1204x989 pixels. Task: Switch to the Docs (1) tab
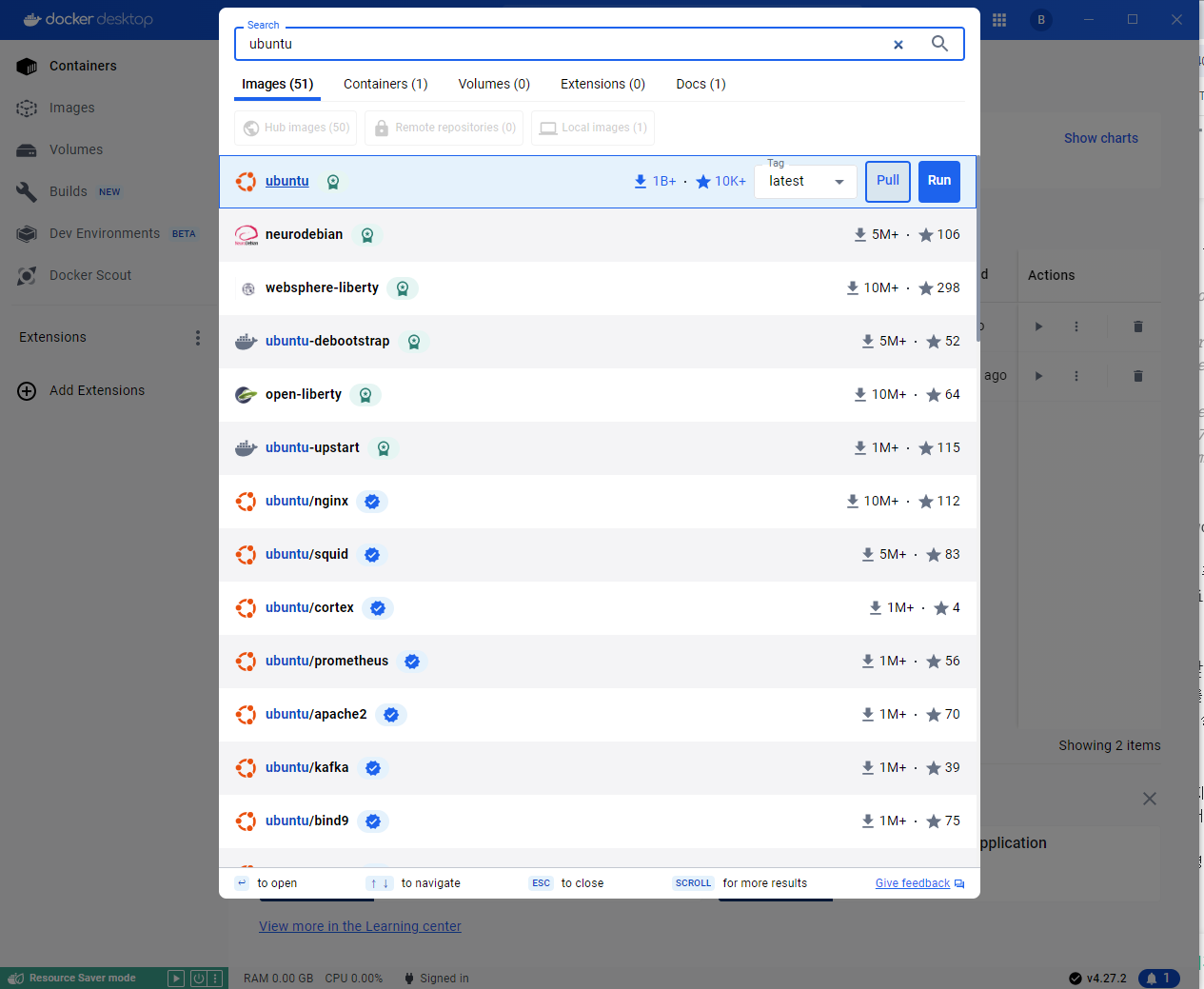pos(701,84)
